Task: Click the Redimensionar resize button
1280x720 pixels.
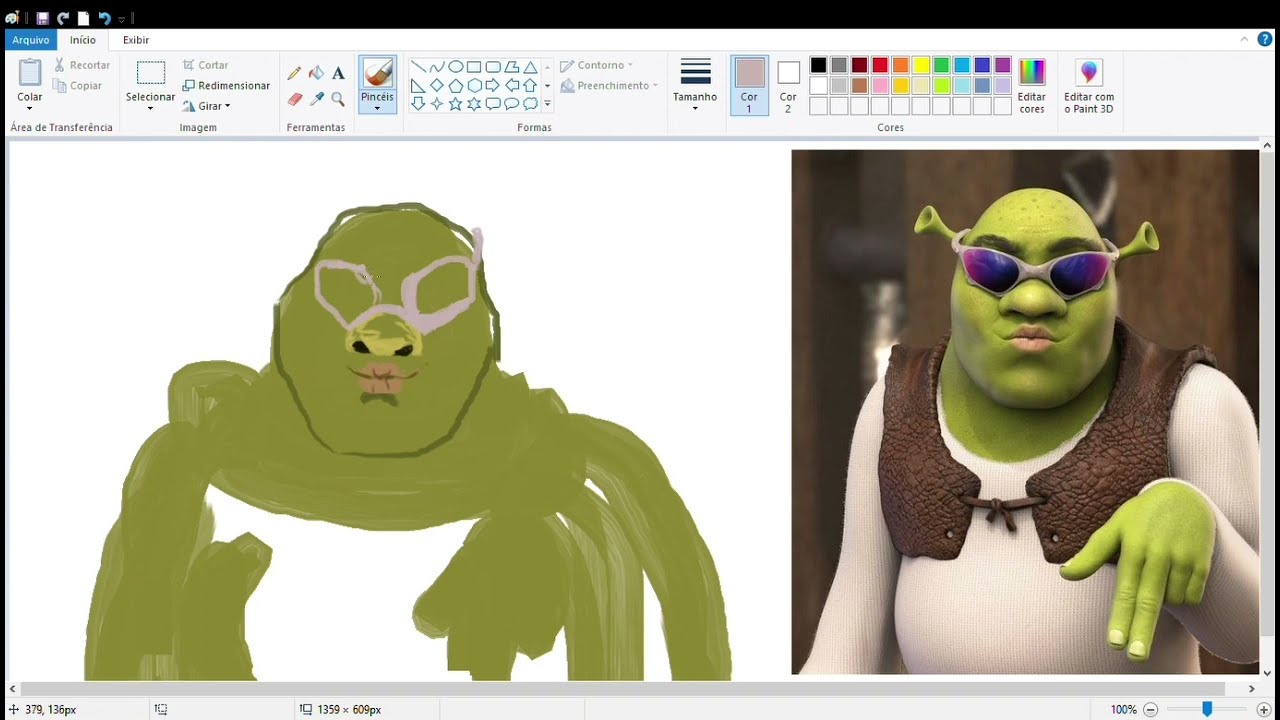Action: click(x=226, y=86)
